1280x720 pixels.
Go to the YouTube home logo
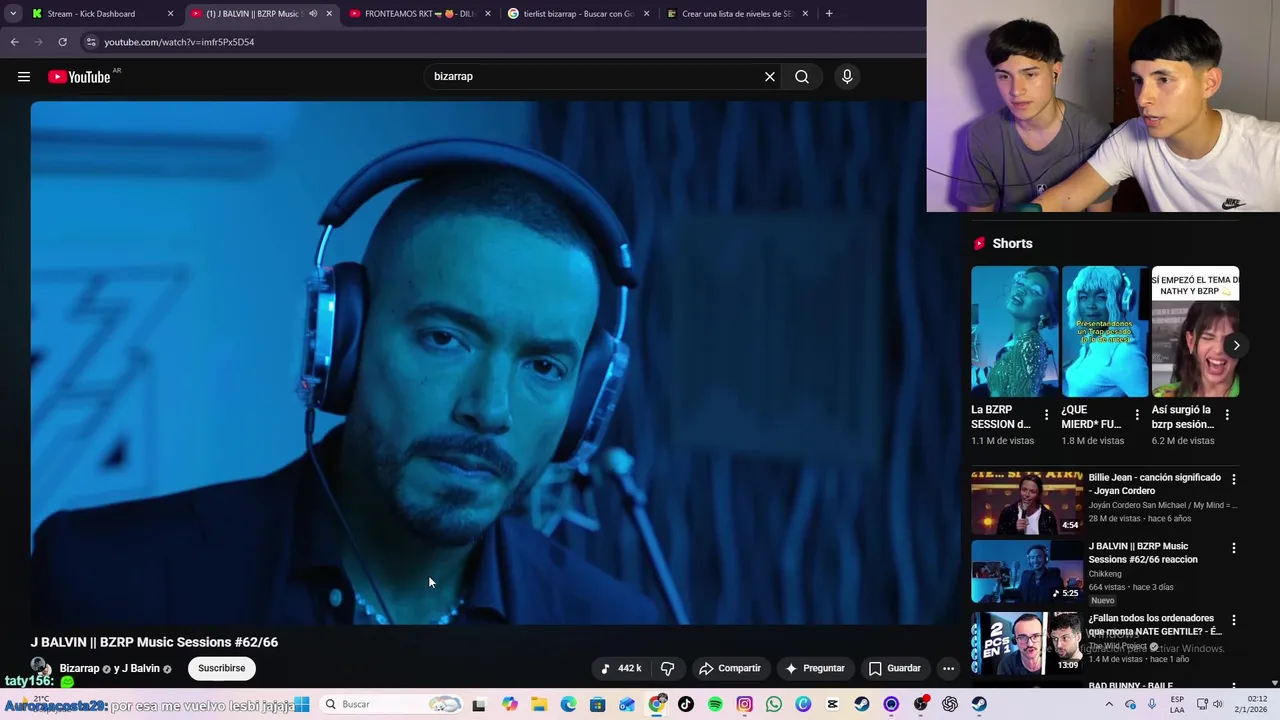(79, 77)
